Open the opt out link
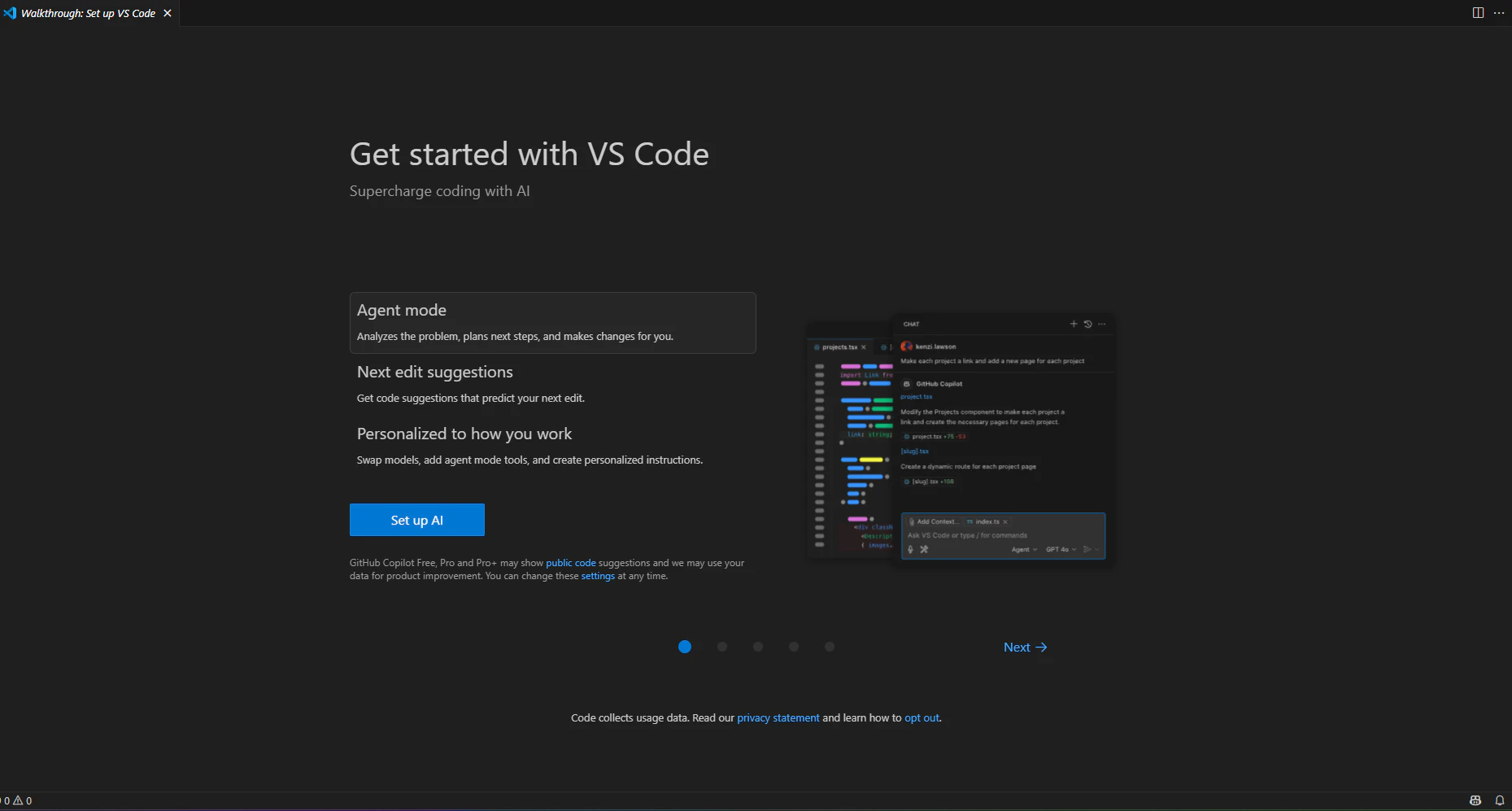Viewport: 1512px width, 811px height. click(x=922, y=717)
